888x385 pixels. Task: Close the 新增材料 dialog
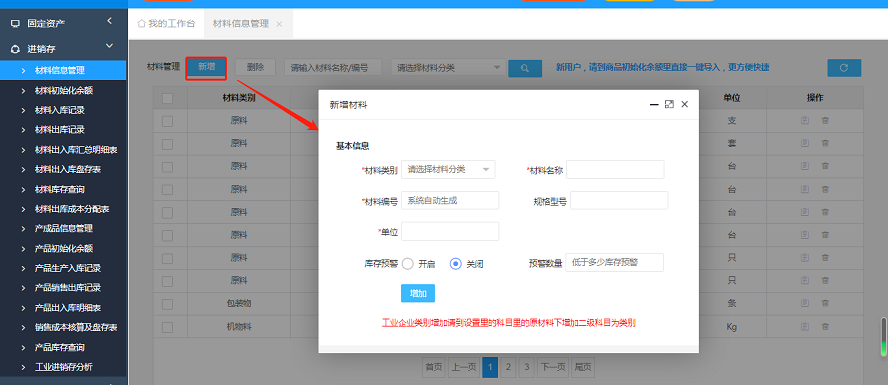(x=685, y=105)
